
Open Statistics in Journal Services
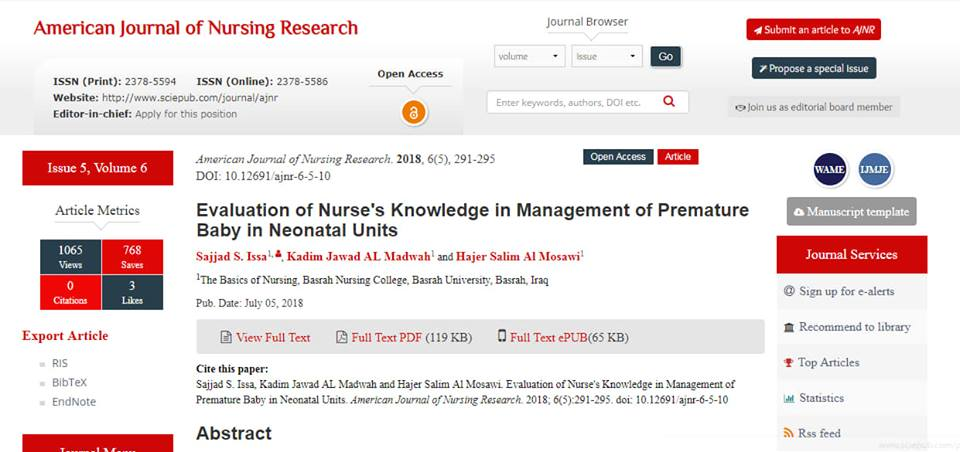(821, 398)
